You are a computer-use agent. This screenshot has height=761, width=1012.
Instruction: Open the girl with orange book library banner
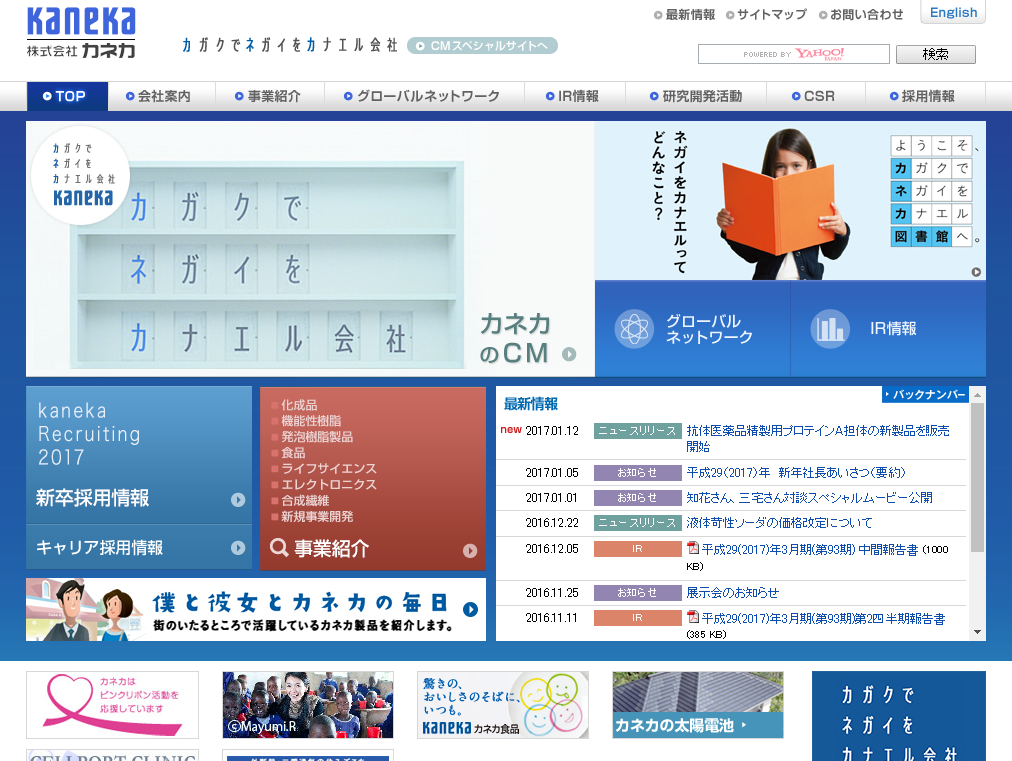point(790,201)
